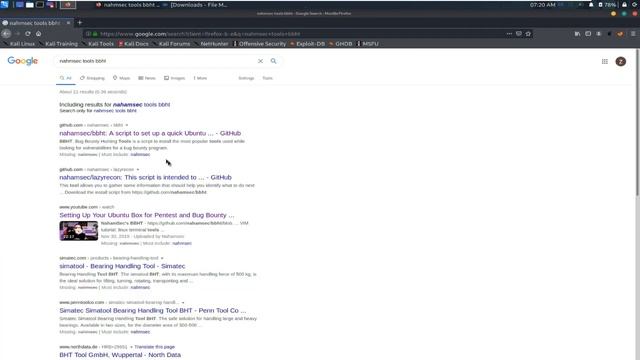
Task: Open Kali Tools bookmark
Action: [x=98, y=44]
